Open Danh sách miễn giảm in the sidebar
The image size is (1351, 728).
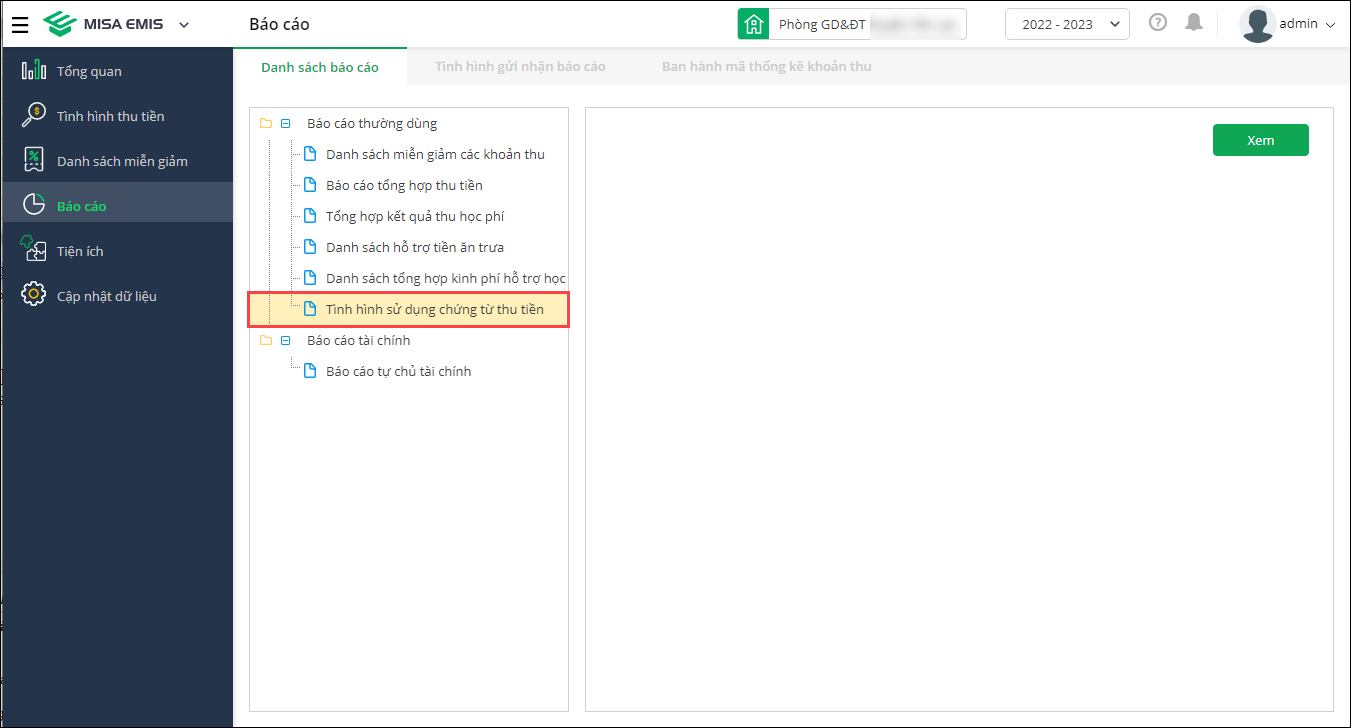click(117, 161)
